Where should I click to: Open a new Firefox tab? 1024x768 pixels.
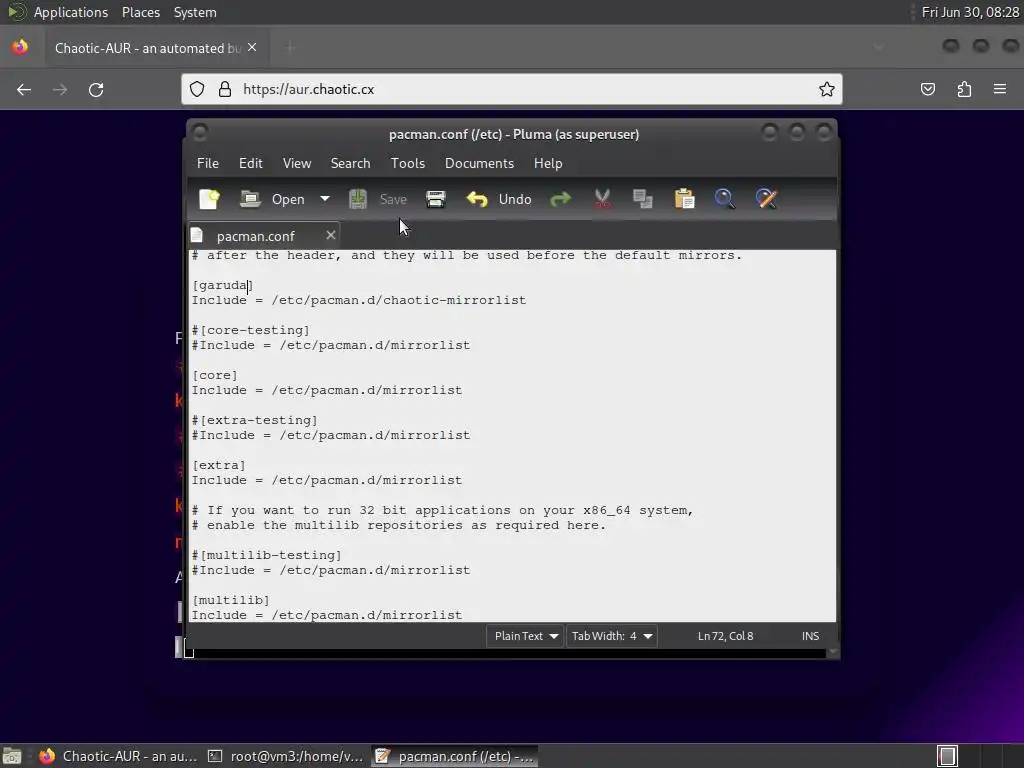pos(291,48)
